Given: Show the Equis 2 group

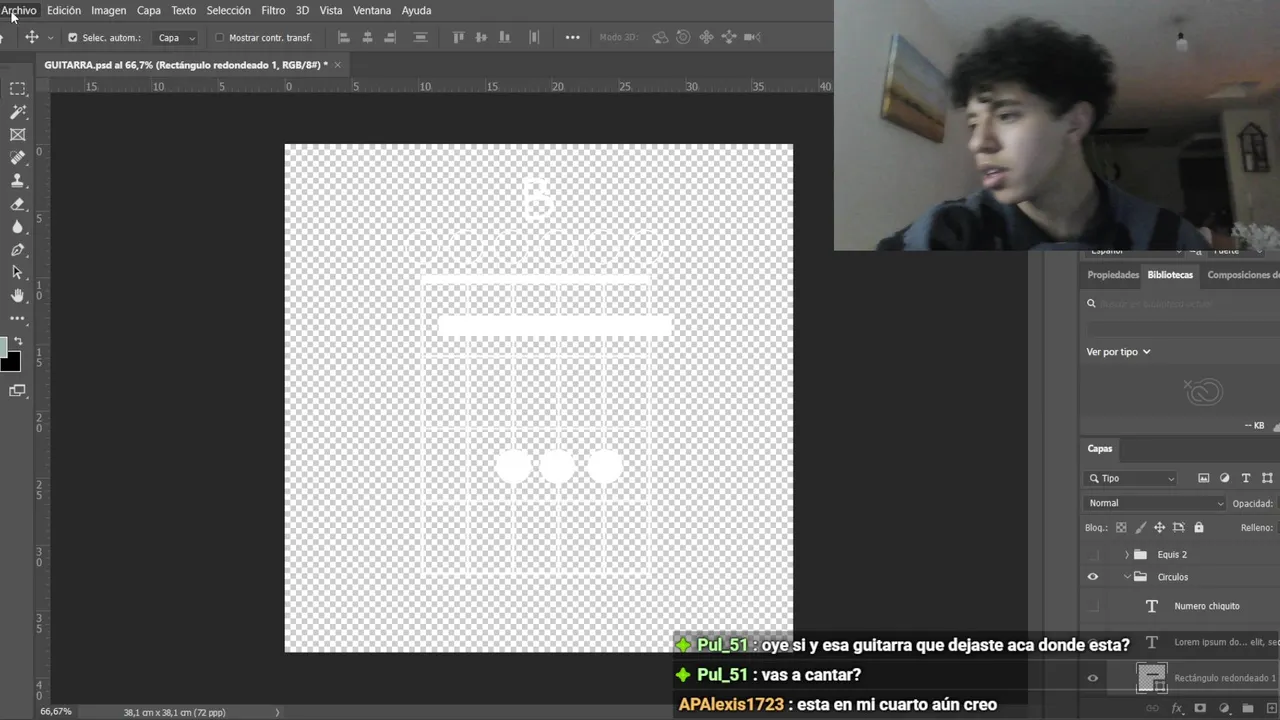Looking at the screenshot, I should pyautogui.click(x=1092, y=554).
